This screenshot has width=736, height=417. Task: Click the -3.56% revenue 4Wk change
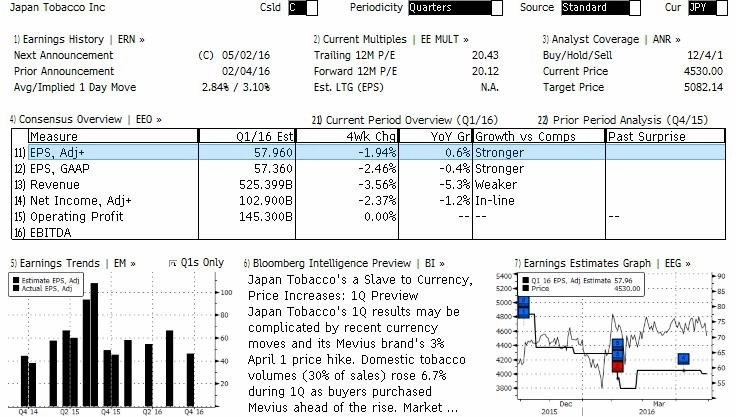pos(377,185)
